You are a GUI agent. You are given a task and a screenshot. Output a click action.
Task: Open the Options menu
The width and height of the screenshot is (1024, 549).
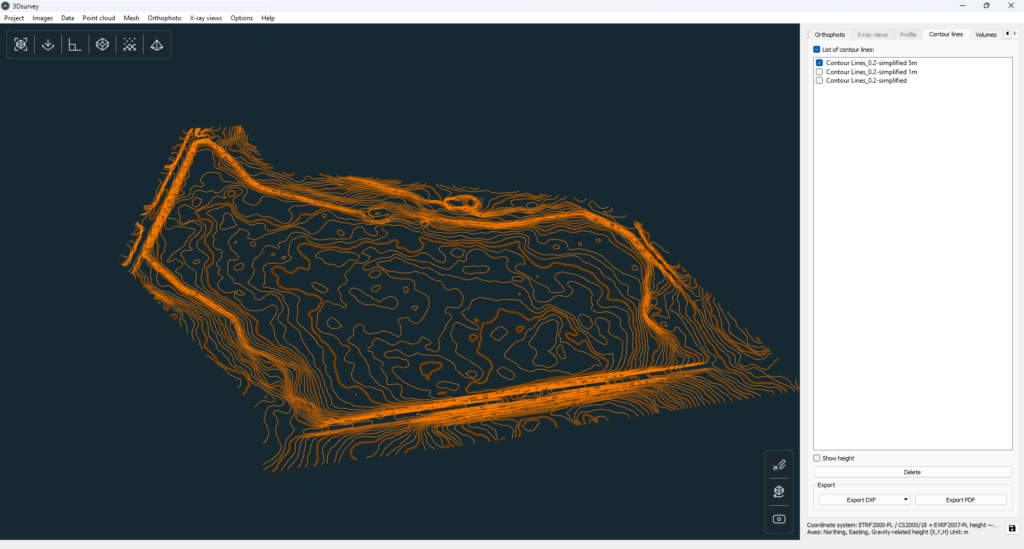click(242, 18)
